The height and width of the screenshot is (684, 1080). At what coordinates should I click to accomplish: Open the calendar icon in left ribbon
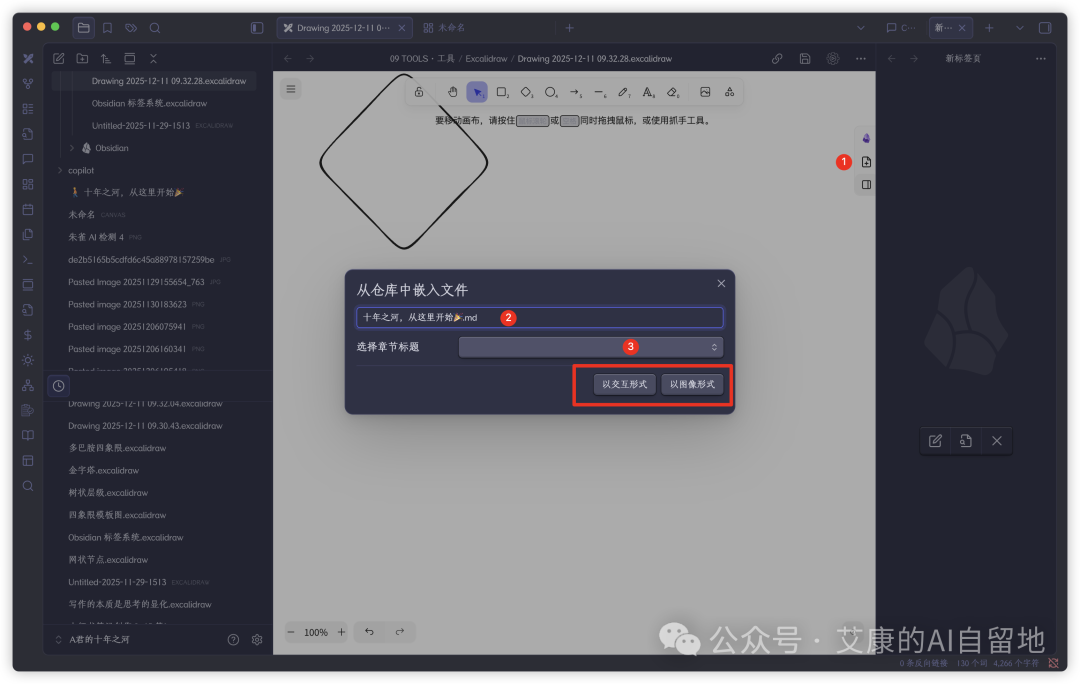pyautogui.click(x=28, y=209)
